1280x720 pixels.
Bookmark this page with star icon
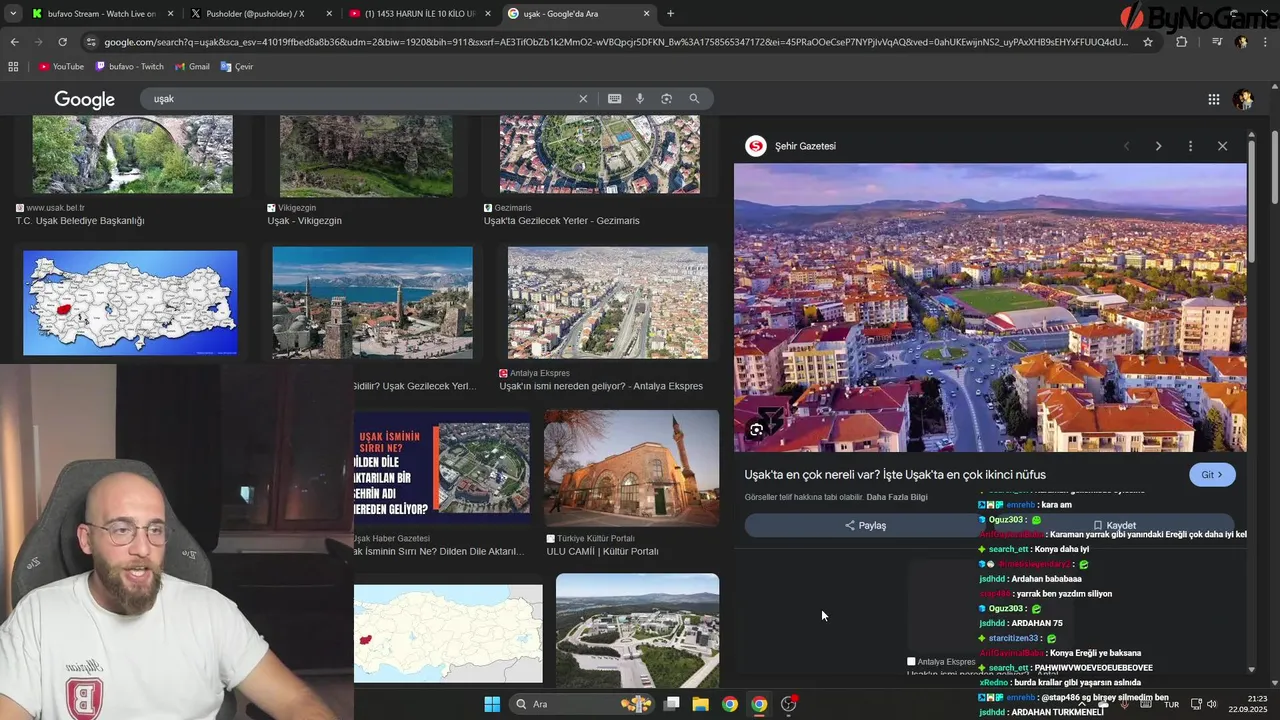tap(1148, 42)
